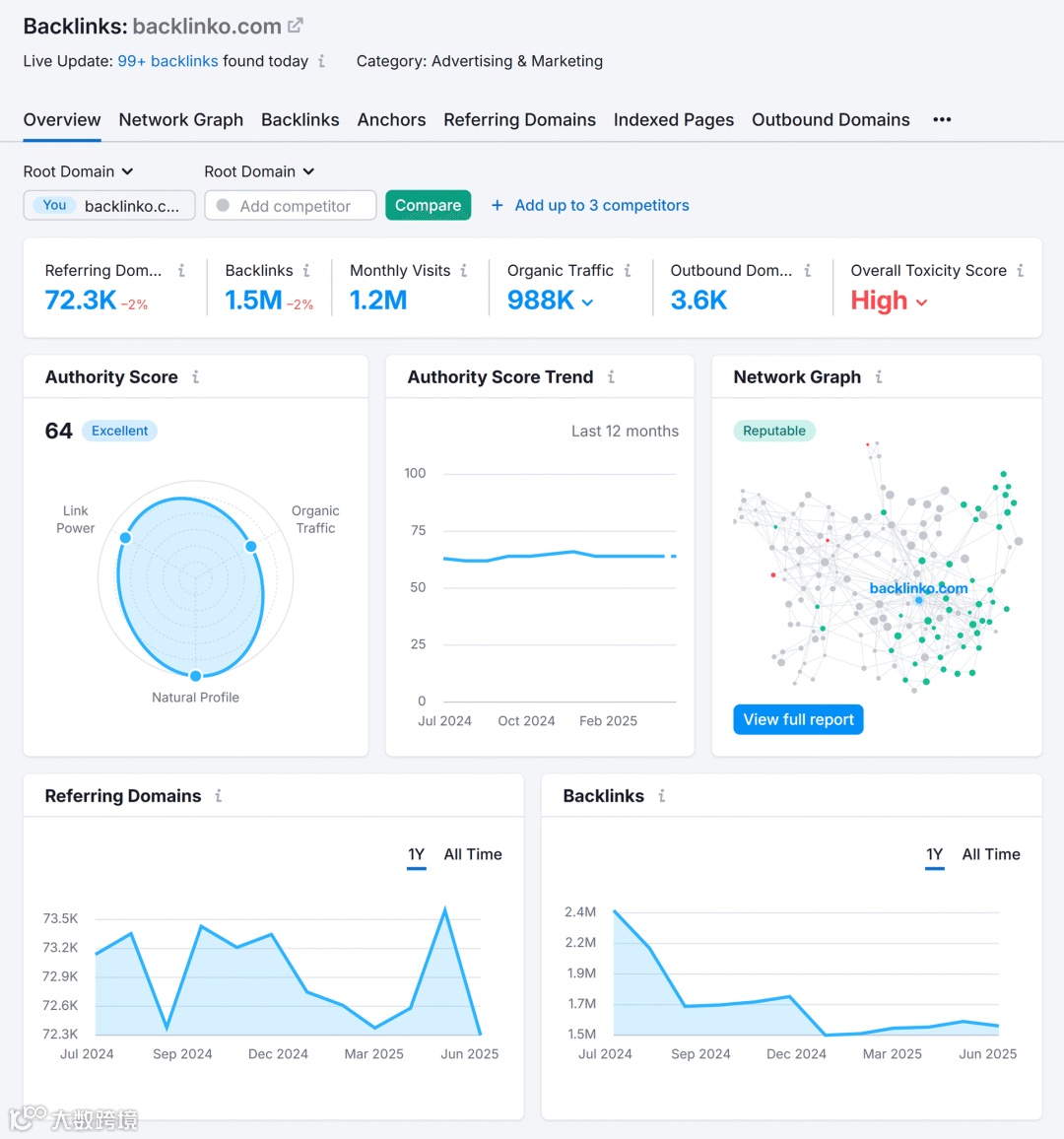Click Add competitor input field
1064x1139 pixels.
[x=291, y=206]
